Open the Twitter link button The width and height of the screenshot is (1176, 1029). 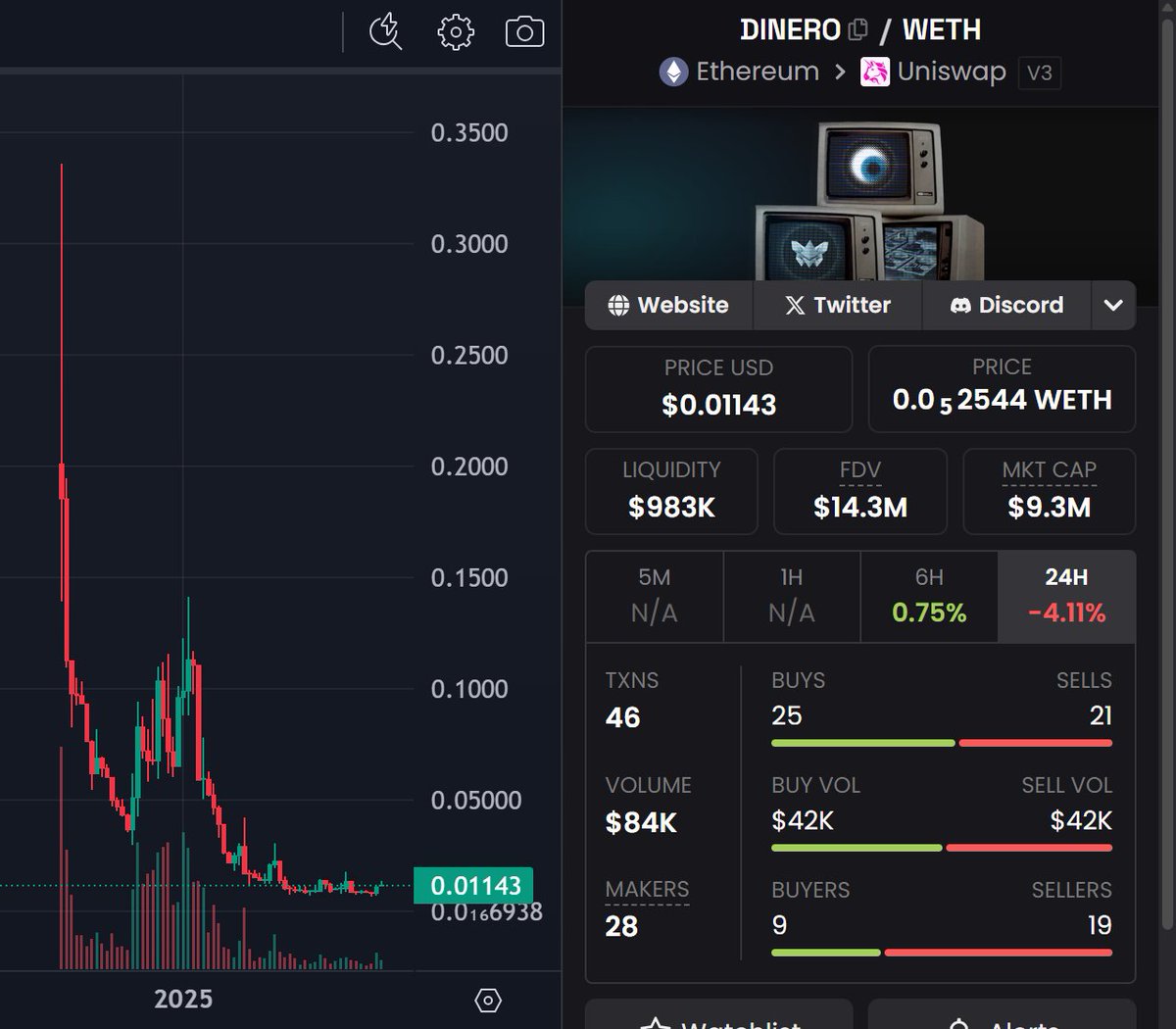(838, 305)
